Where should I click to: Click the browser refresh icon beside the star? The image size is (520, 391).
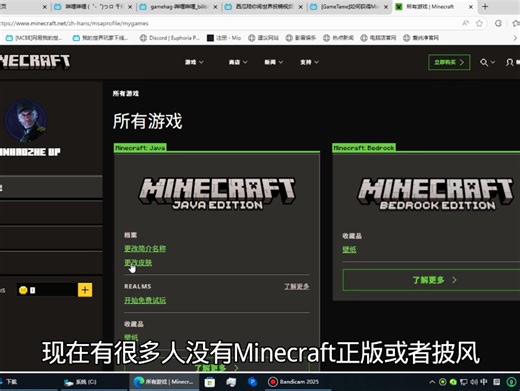(x=498, y=23)
